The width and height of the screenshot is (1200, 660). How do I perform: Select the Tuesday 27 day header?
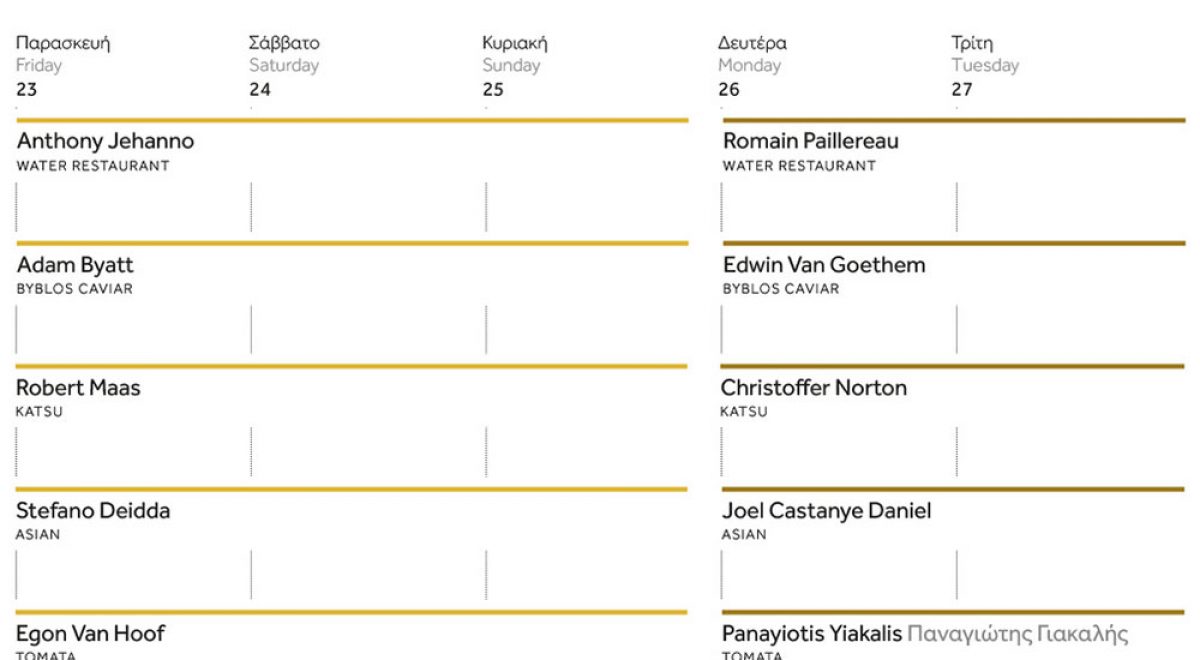tap(984, 66)
